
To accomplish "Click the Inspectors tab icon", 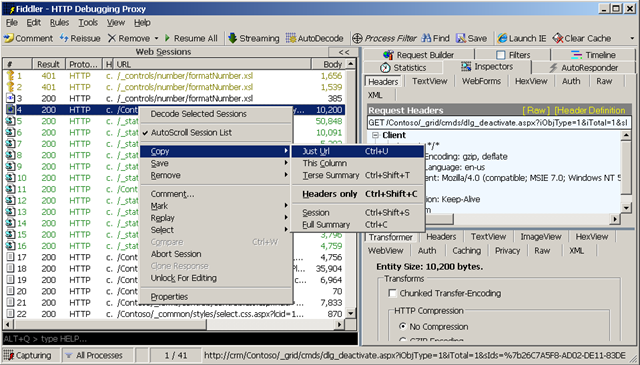I will pos(466,67).
